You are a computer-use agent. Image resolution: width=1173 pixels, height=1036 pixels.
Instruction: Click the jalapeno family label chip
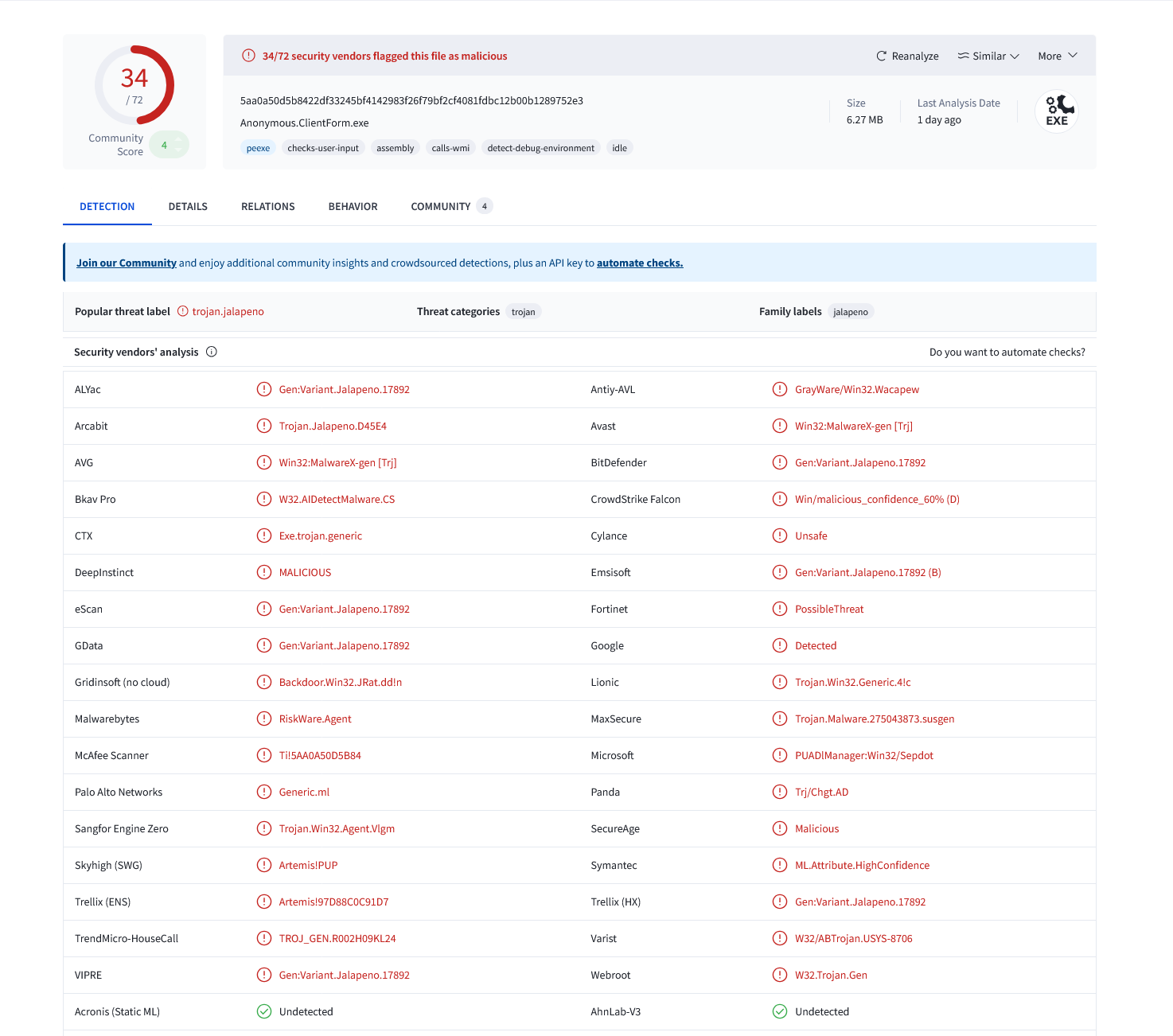pyautogui.click(x=851, y=312)
